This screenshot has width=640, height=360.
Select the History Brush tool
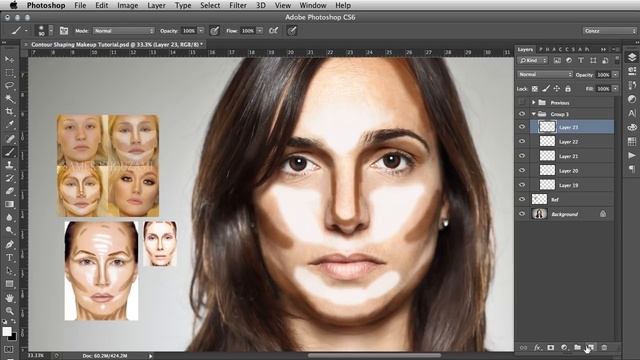tap(9, 178)
